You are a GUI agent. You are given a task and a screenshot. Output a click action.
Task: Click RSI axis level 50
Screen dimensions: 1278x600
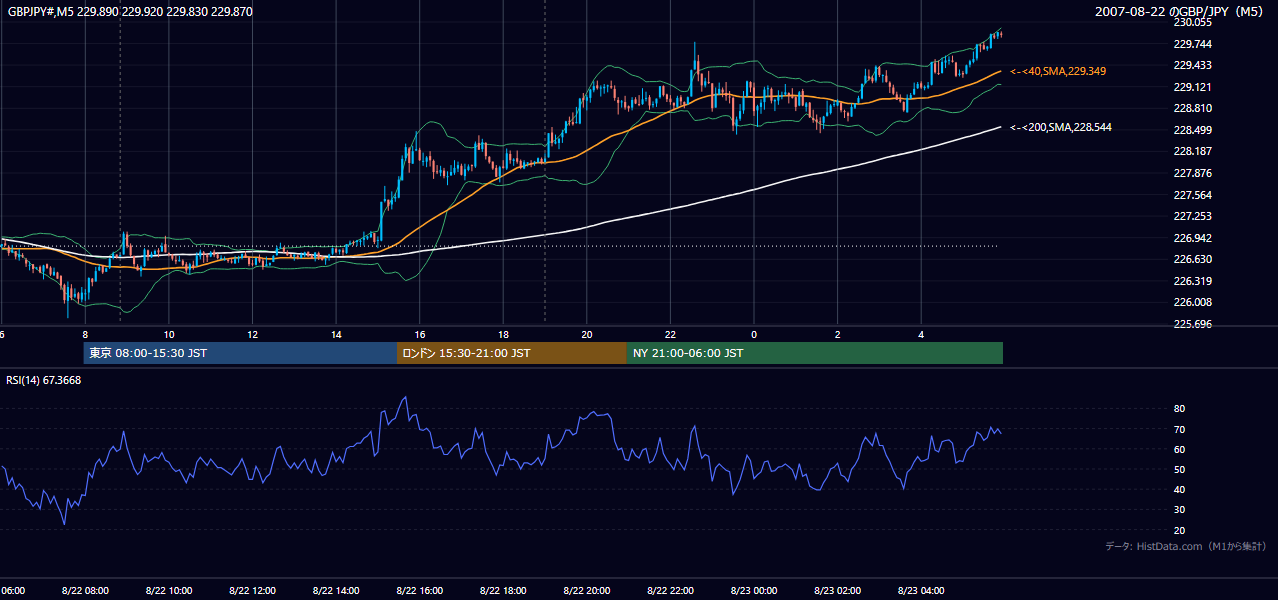(1179, 469)
